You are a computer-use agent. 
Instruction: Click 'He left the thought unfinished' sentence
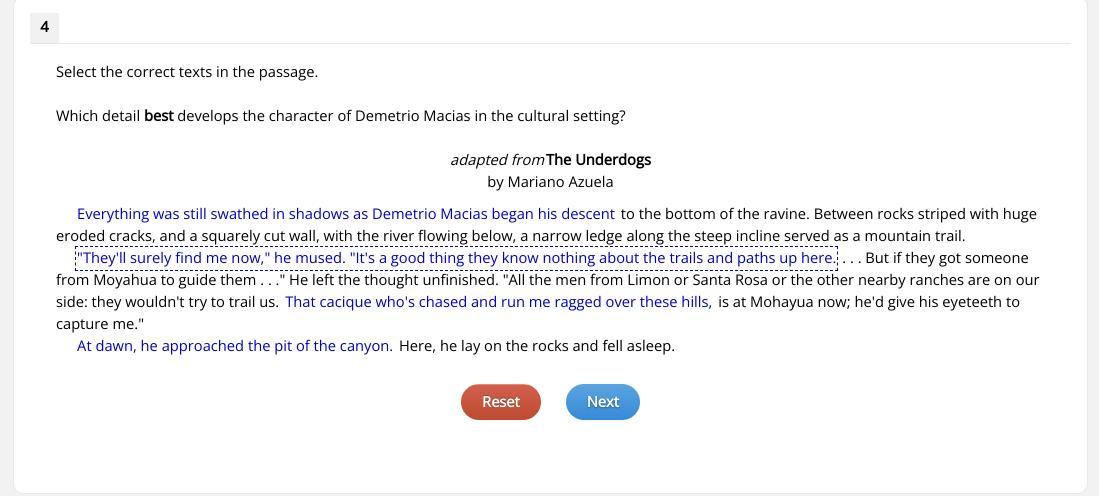(x=393, y=280)
